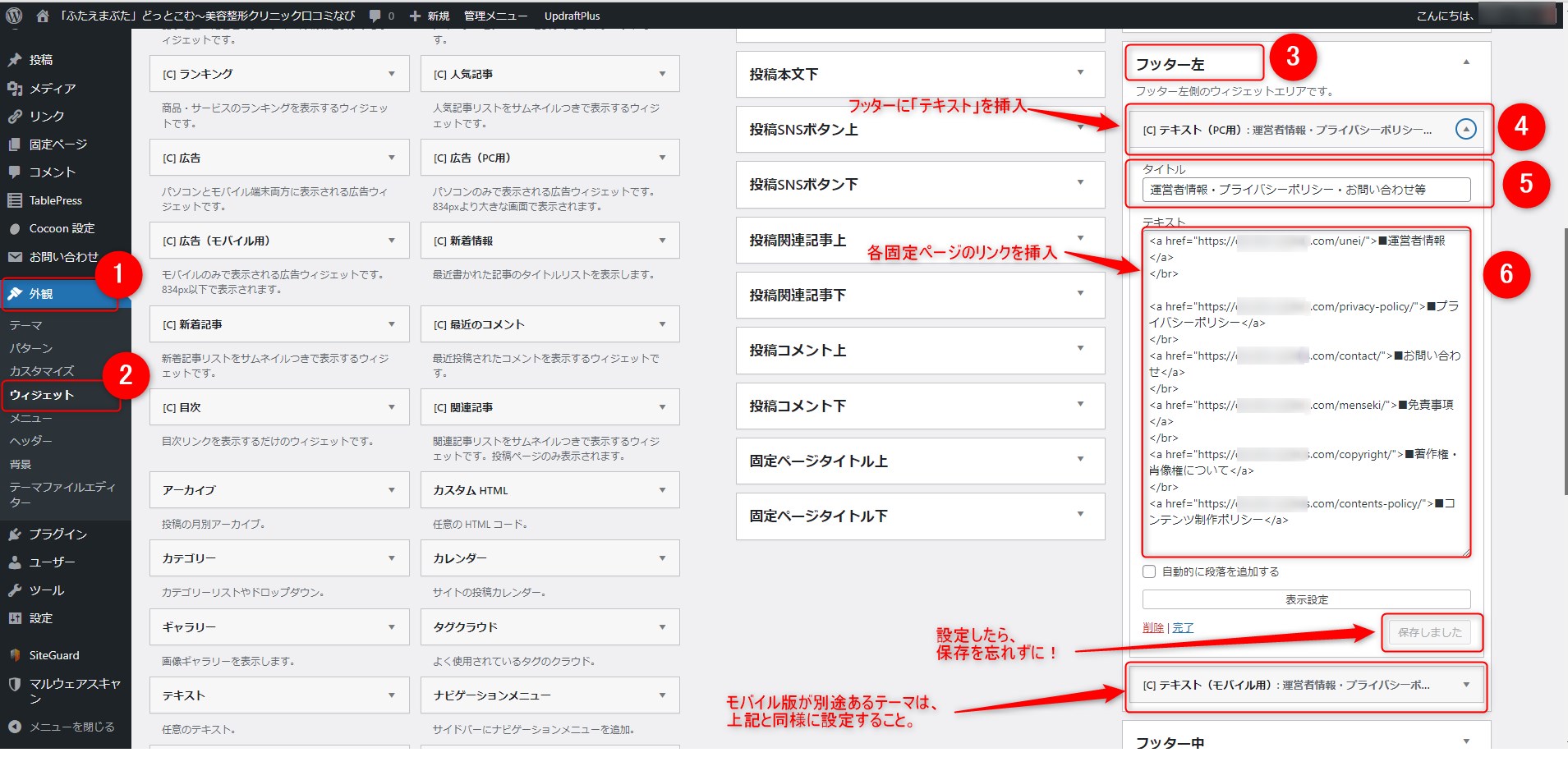
Task: Click inside the テキスト textarea
Action: coord(1306,392)
